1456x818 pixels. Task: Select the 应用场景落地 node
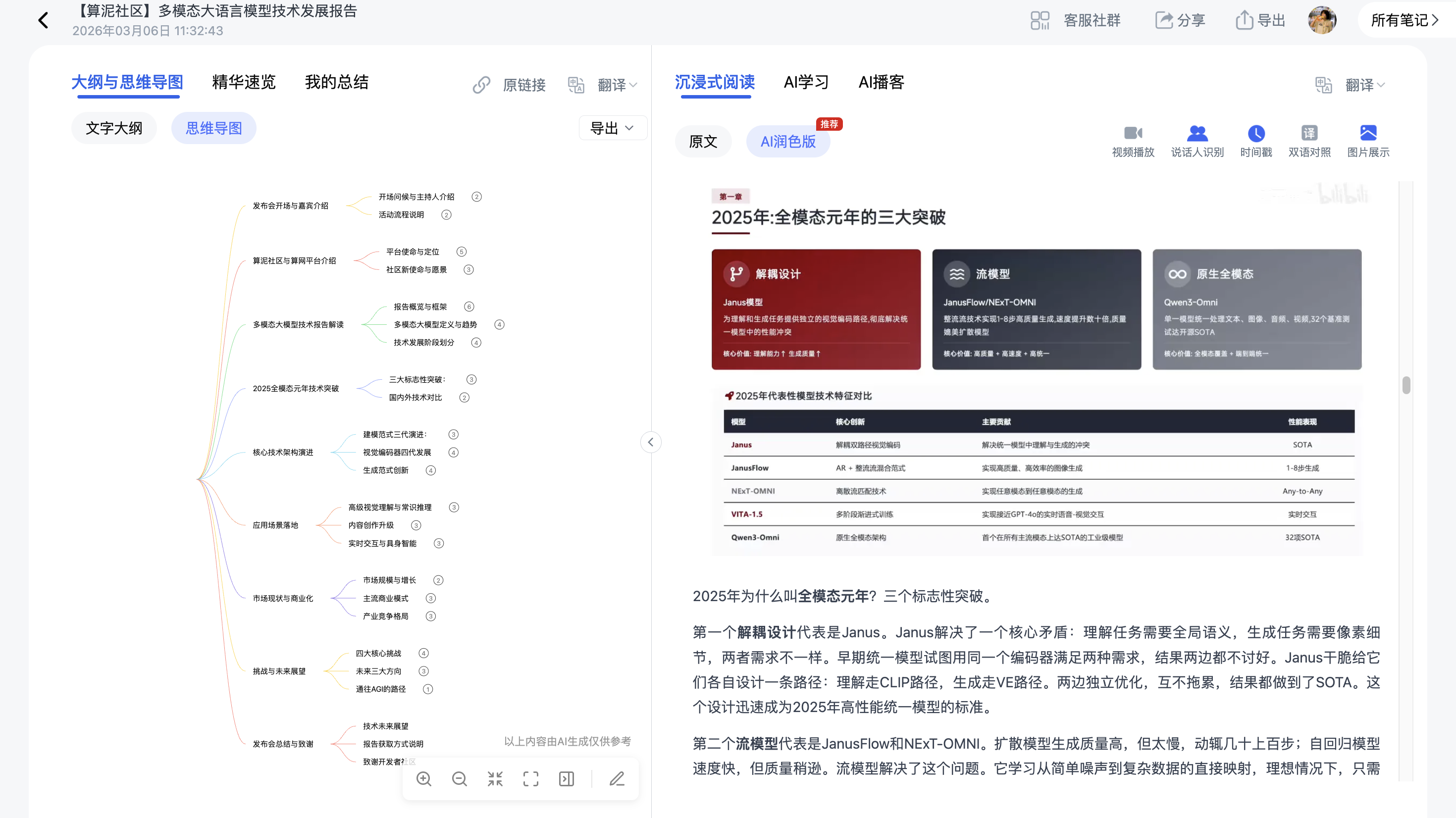point(275,525)
